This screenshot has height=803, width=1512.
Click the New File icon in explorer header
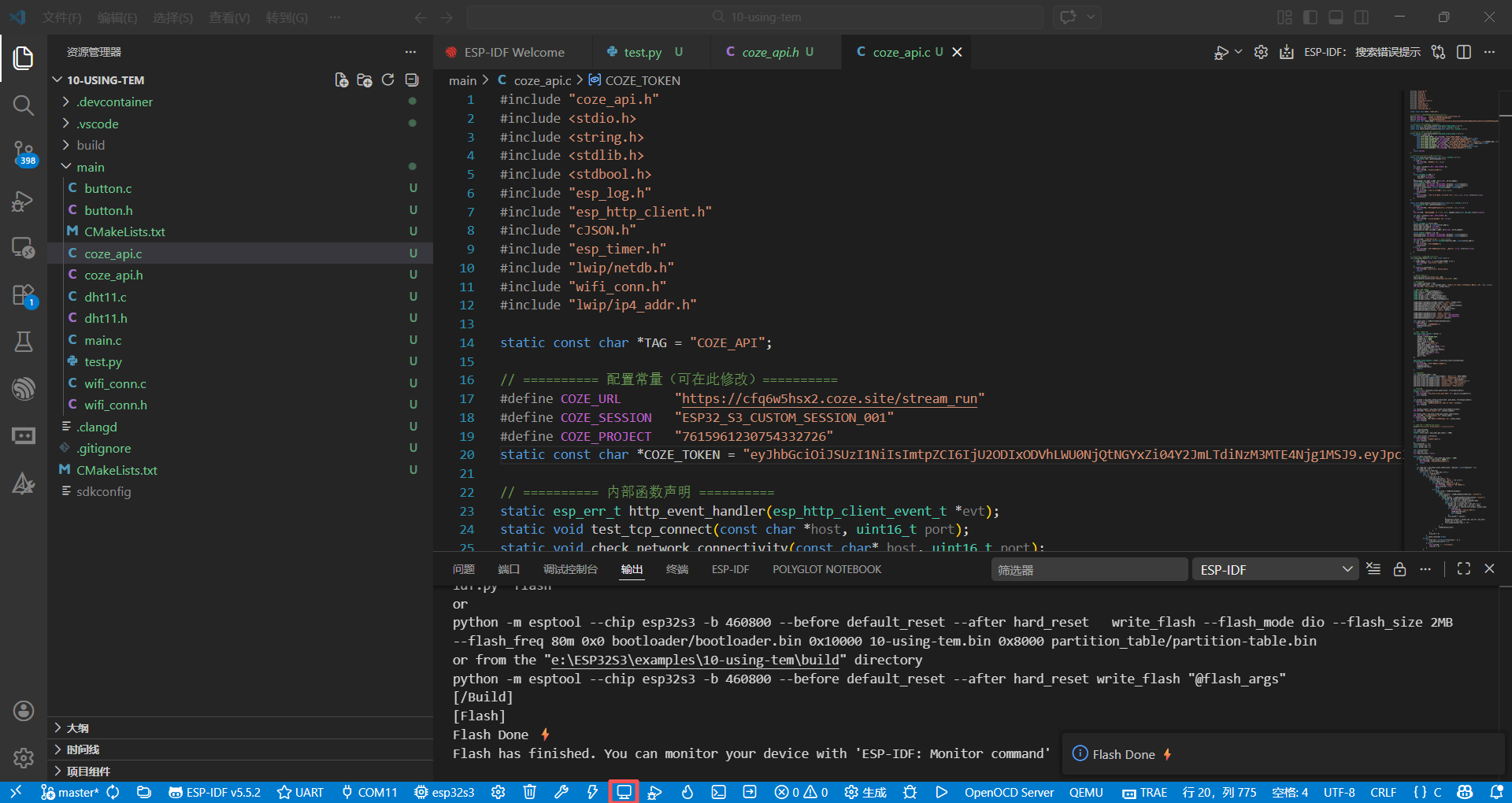pos(342,80)
